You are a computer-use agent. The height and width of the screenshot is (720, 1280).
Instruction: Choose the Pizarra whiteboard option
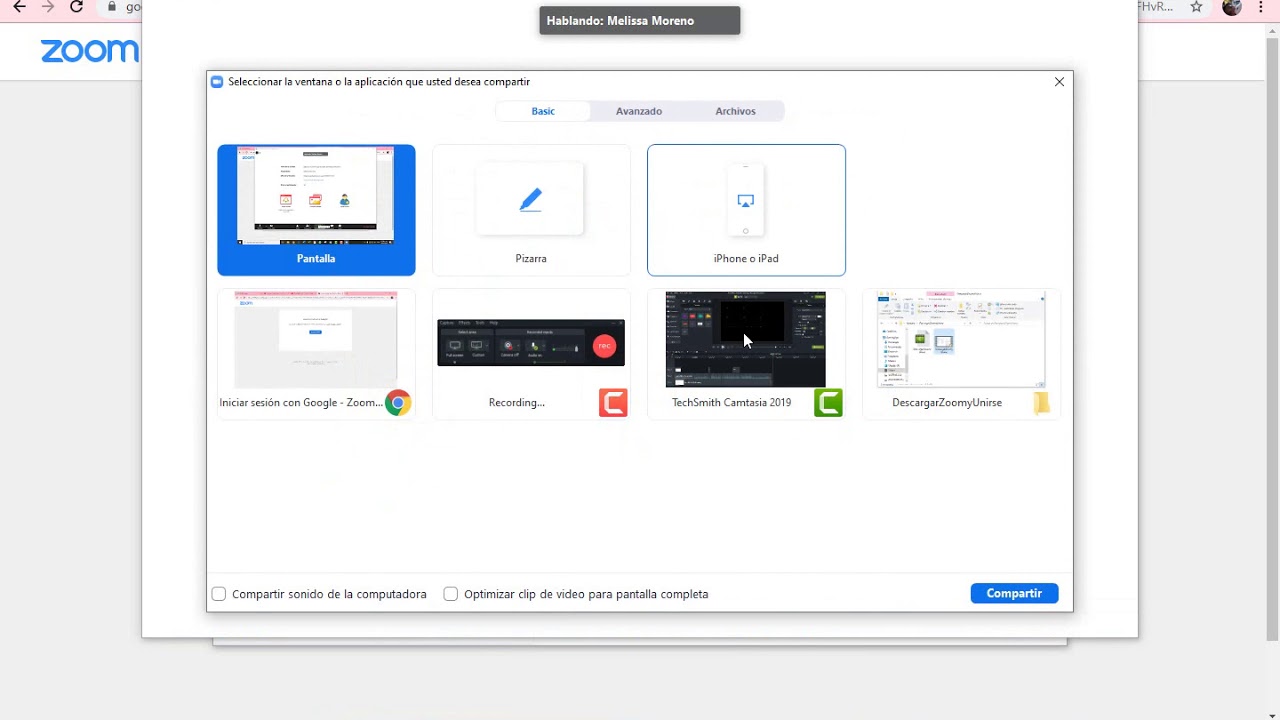coord(531,210)
